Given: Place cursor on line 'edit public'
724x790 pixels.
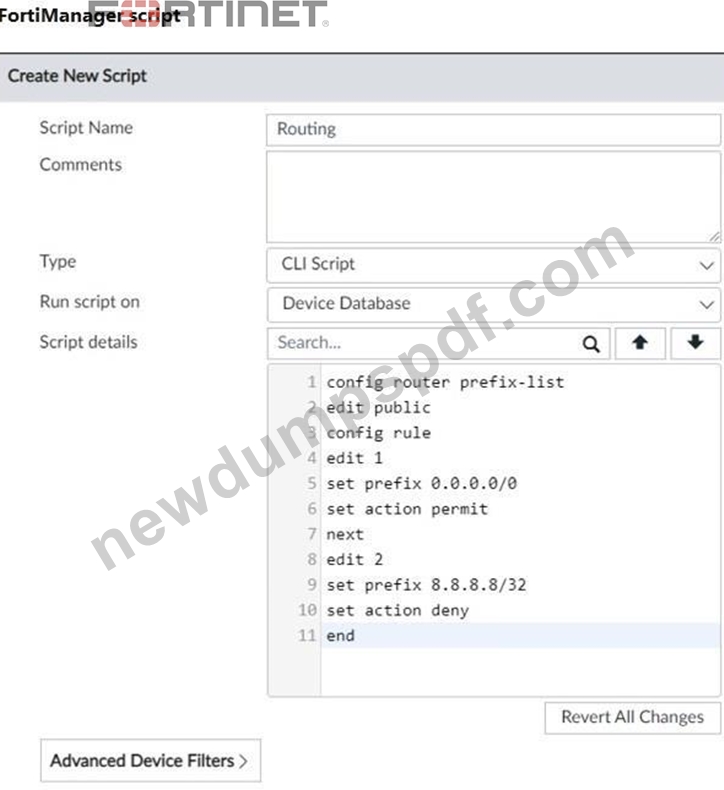Looking at the screenshot, I should pos(378,408).
